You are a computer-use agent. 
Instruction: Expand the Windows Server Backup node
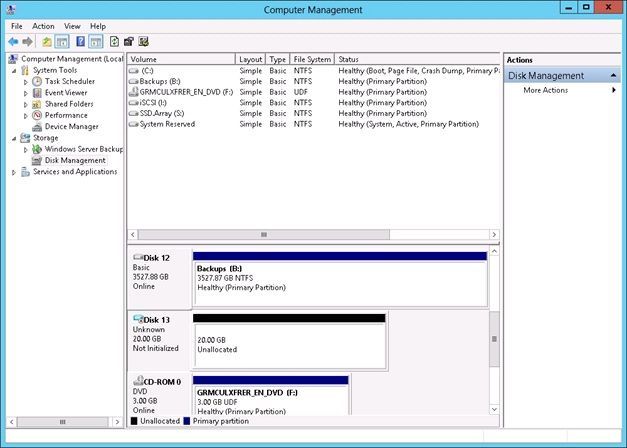[x=26, y=150]
